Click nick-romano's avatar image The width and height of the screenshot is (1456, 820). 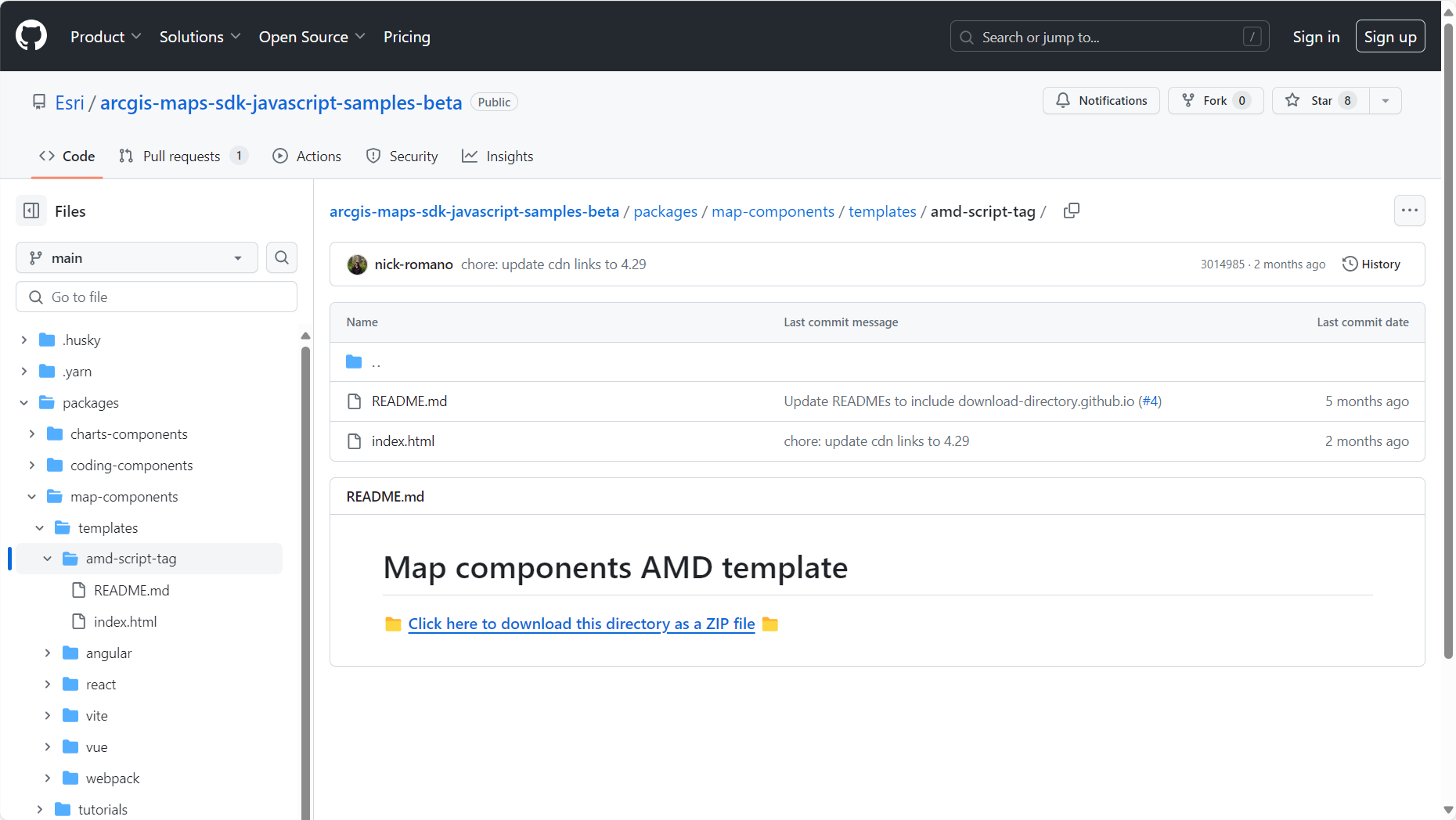357,264
